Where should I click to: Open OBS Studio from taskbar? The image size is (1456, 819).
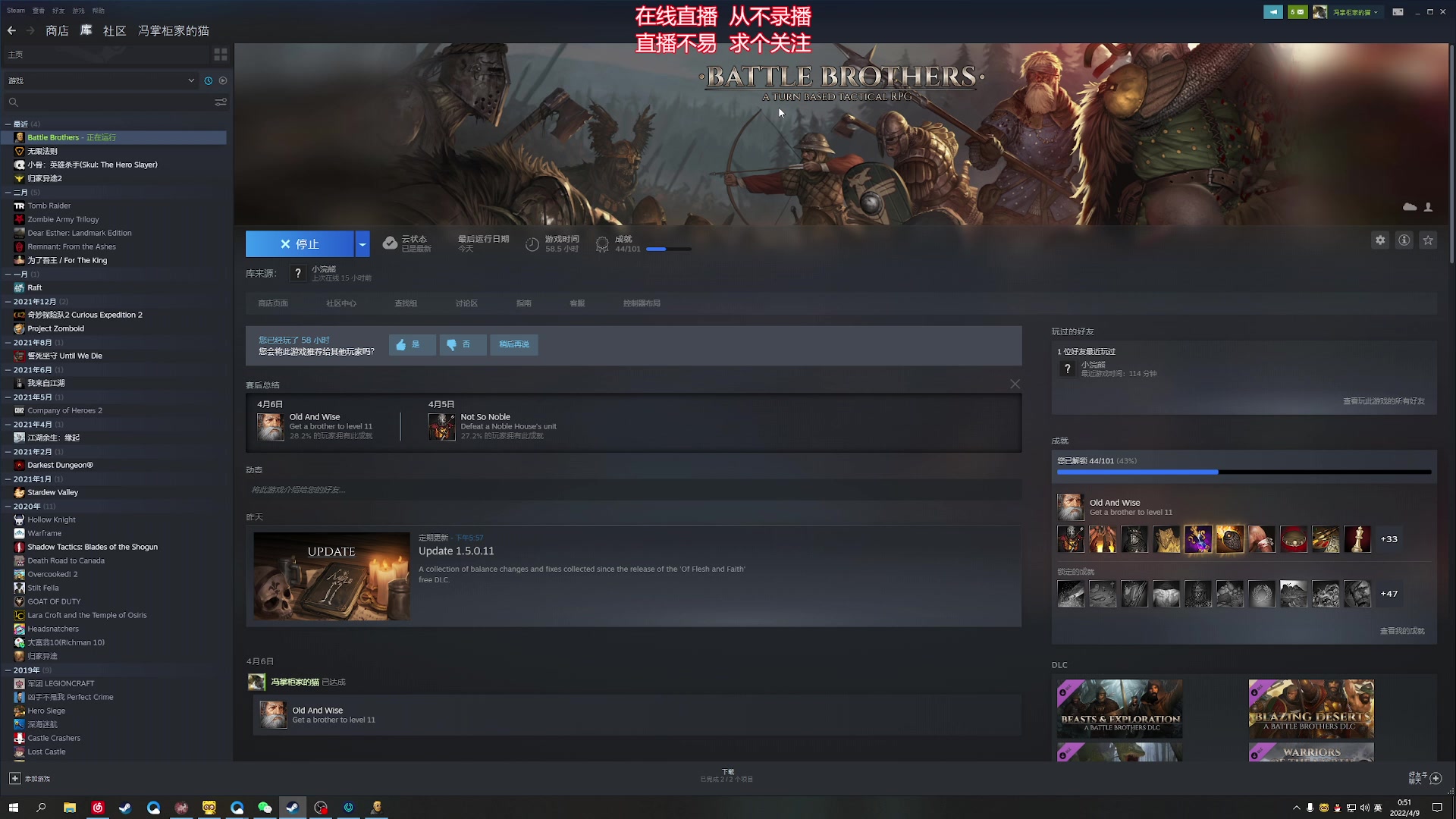tap(321, 808)
